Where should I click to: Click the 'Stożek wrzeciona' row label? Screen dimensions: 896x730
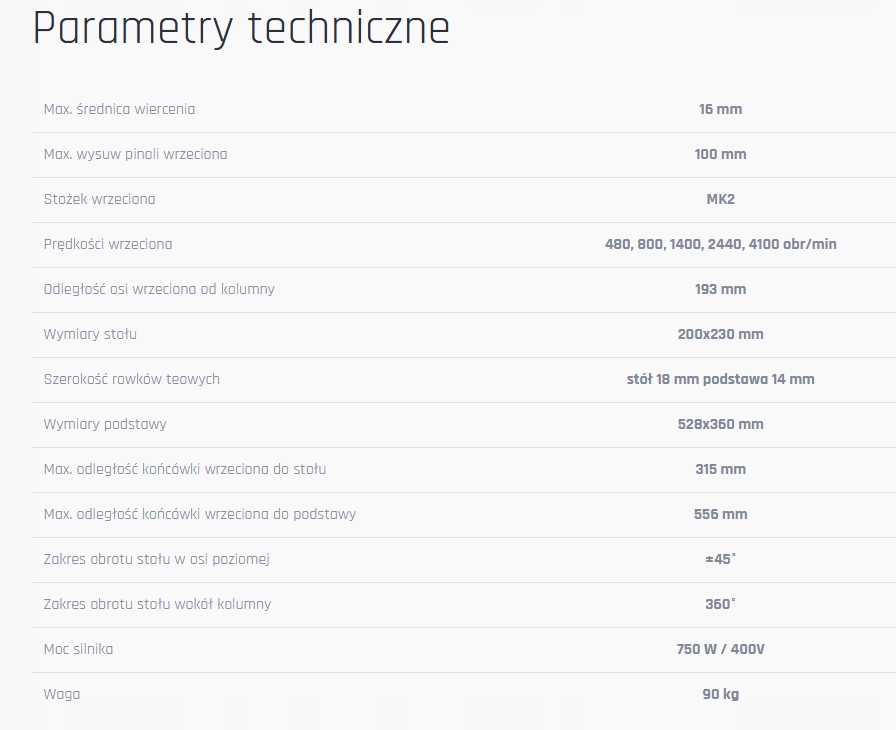coord(99,199)
